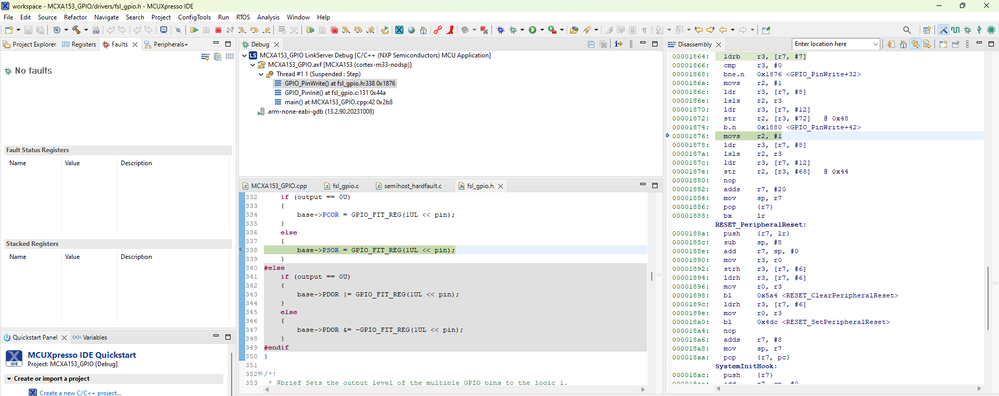The image size is (999, 396).
Task: Open the MCXA153_GPIO.cpp editor tab
Action: [275, 186]
